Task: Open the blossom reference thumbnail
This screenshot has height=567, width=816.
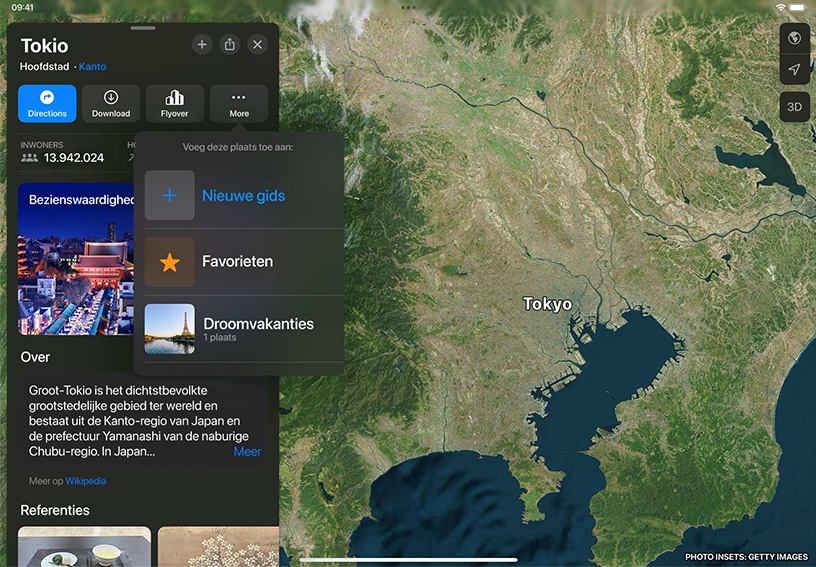Action: pyautogui.click(x=219, y=547)
